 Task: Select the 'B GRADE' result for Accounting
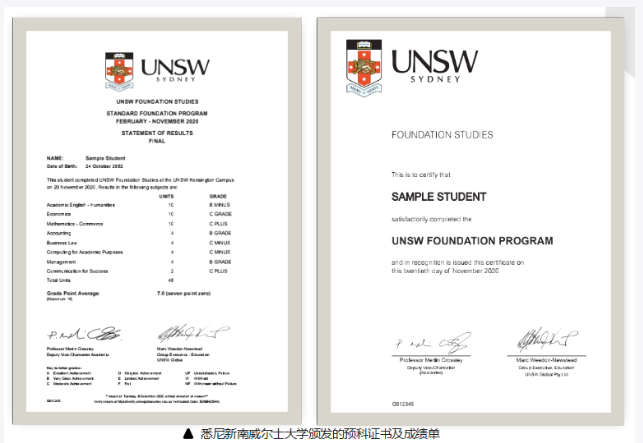click(220, 233)
